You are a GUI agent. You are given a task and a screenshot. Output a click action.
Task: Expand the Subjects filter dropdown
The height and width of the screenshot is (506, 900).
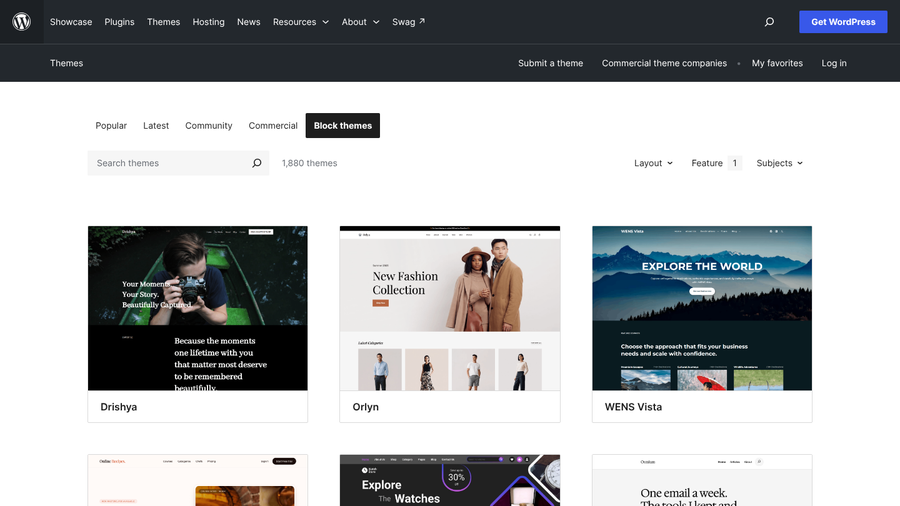pos(779,163)
